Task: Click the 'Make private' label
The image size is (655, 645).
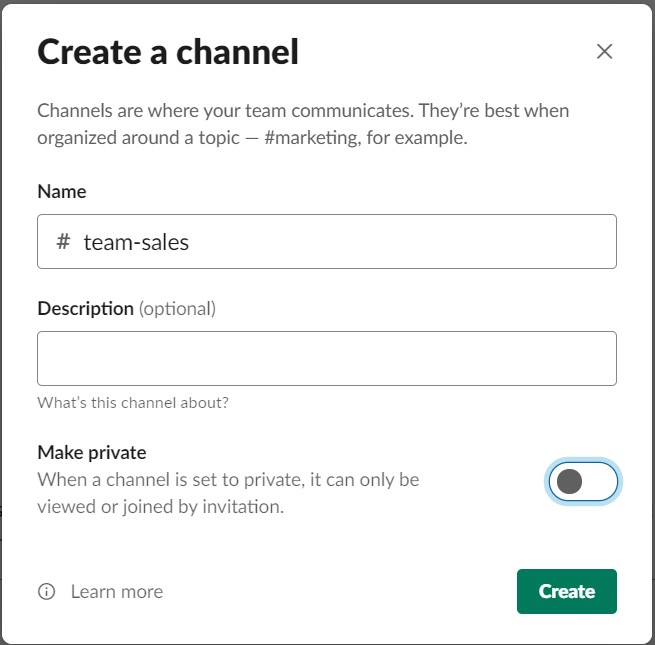Action: pos(92,452)
